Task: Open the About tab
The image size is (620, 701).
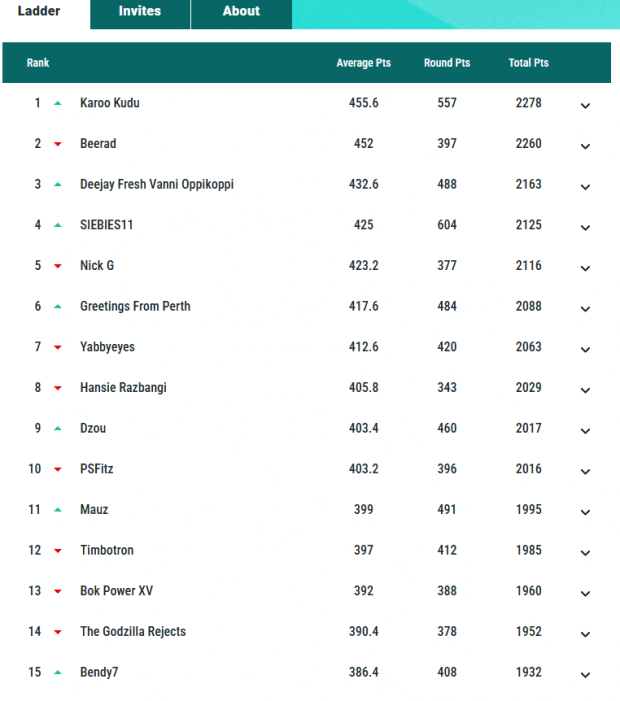Action: 241,11
